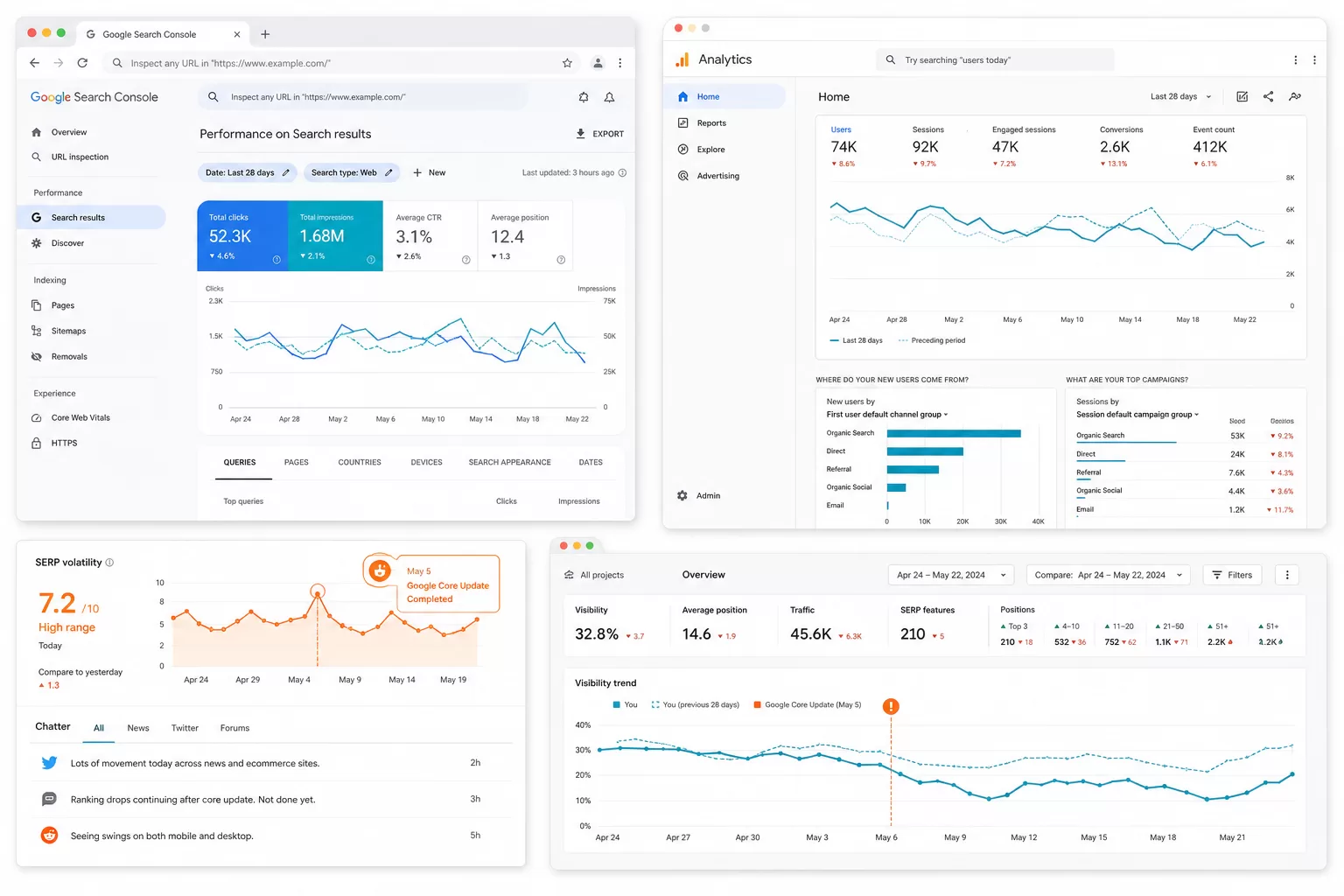This screenshot has height=896, width=1344.
Task: Toggle the Total impressions metric card
Action: coord(336,236)
